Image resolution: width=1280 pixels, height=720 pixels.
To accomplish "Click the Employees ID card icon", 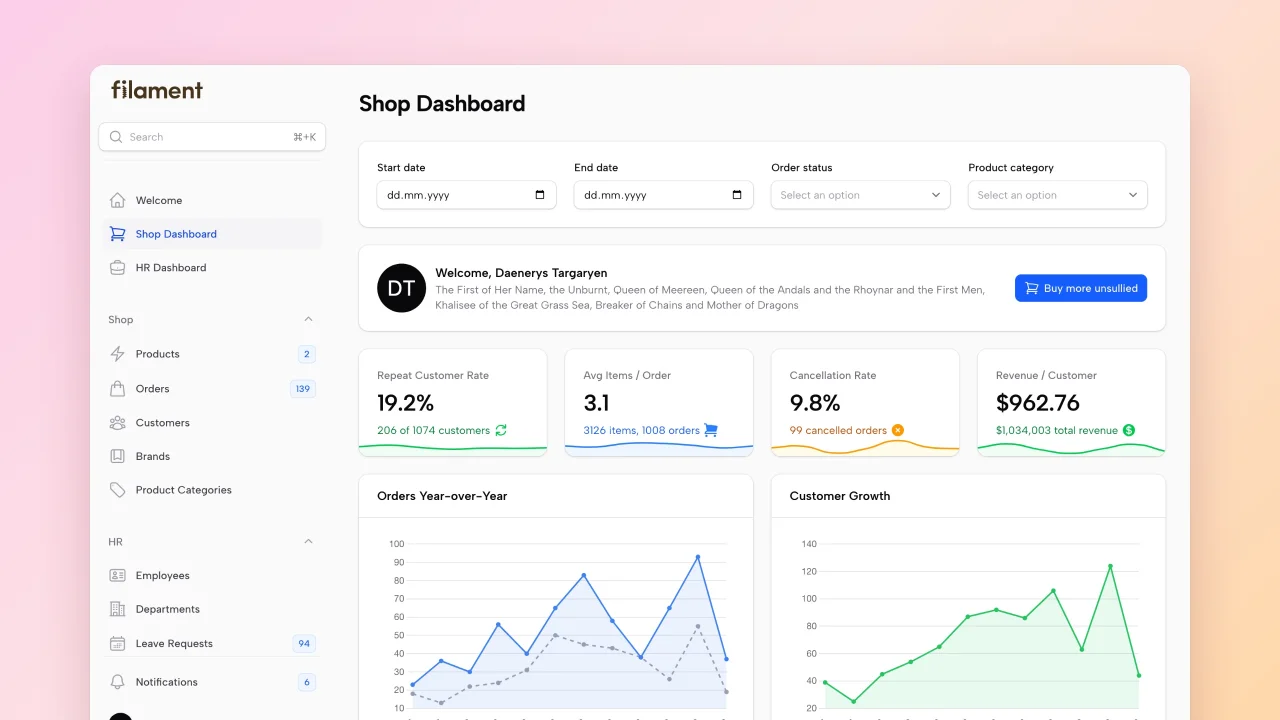I will (118, 575).
